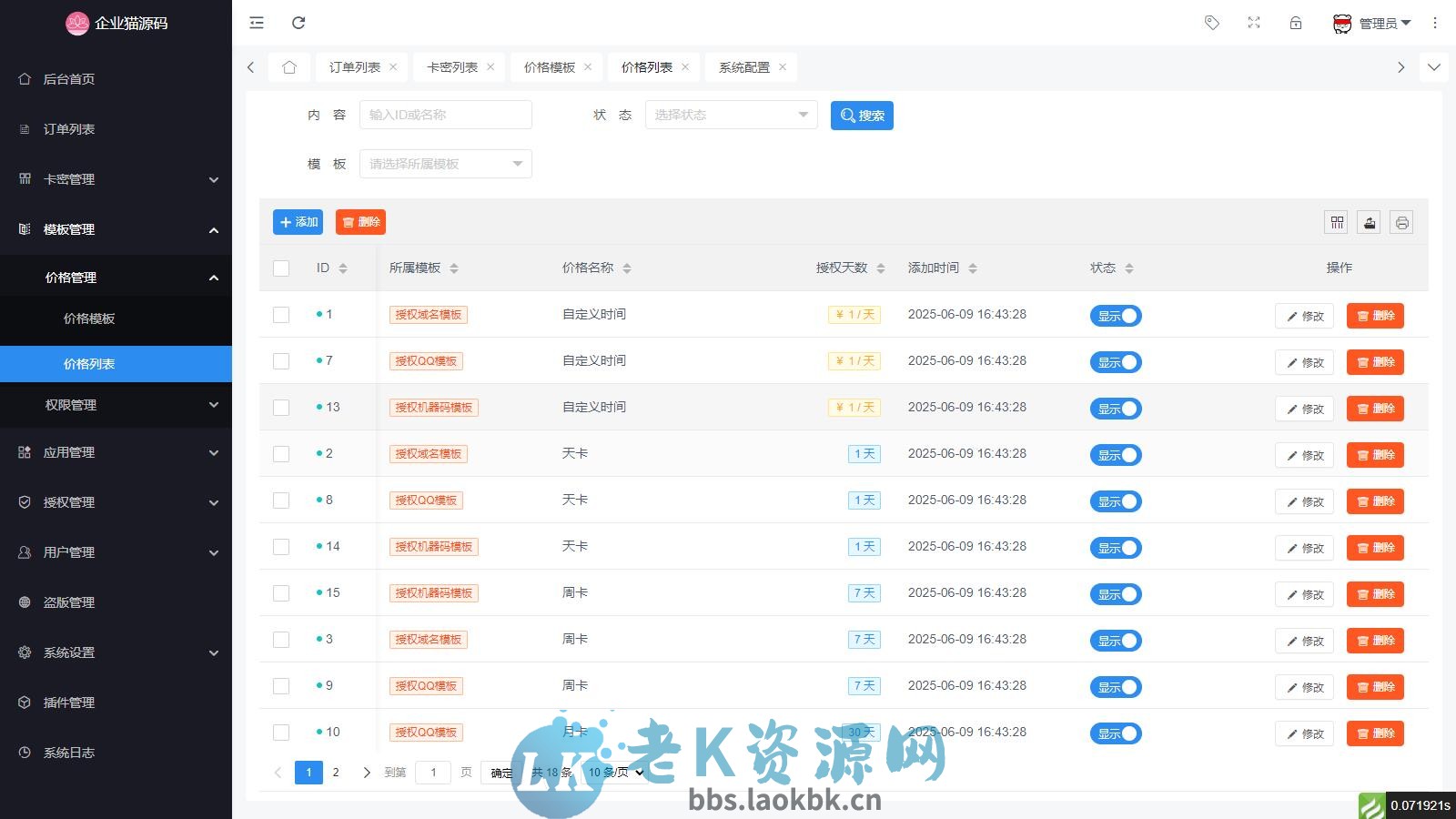
Task: Click the lock screen icon
Action: [x=1295, y=23]
